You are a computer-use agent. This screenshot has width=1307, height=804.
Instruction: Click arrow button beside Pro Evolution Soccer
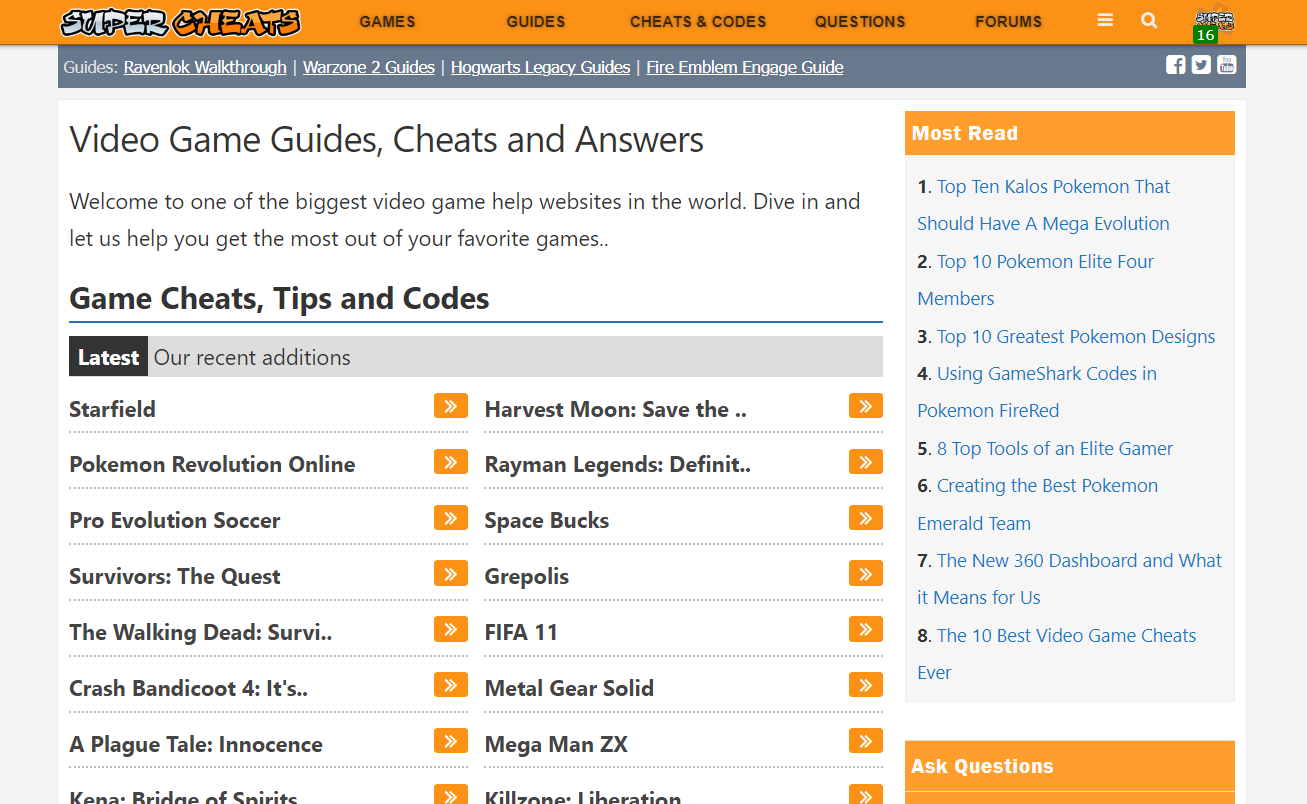click(451, 518)
